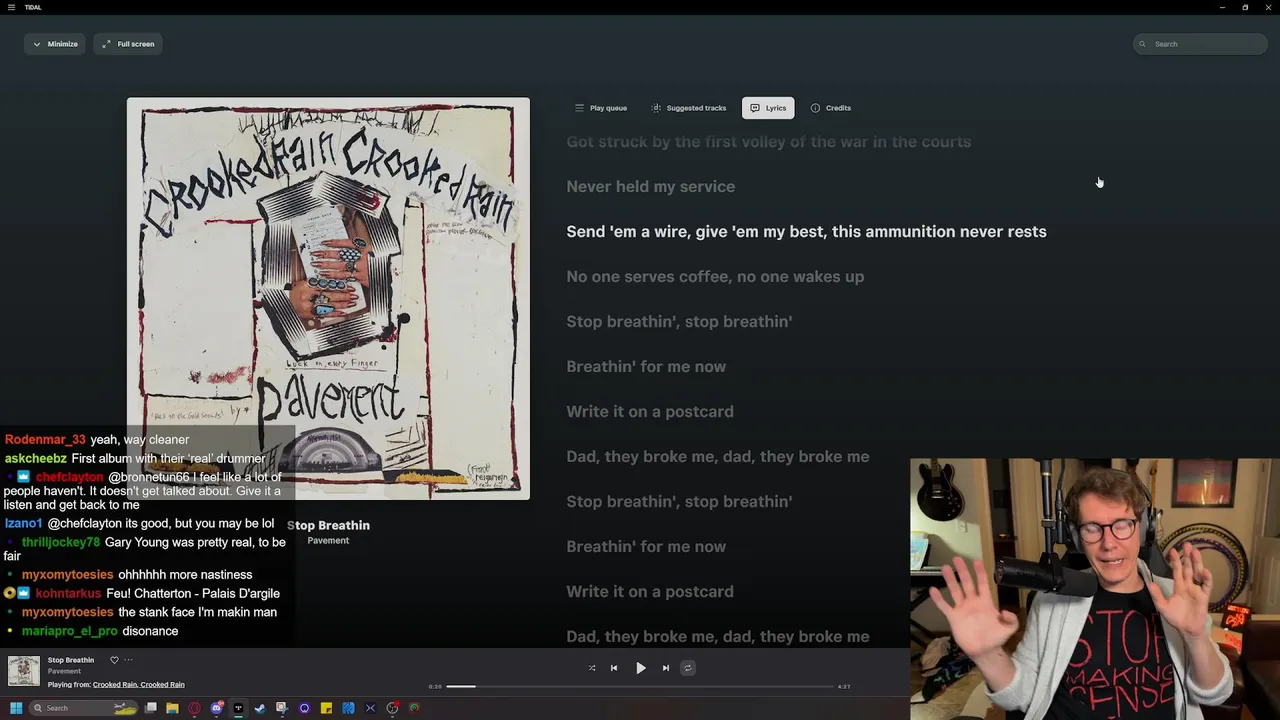This screenshot has height=720, width=1280.
Task: Open the 'Crooked Rain, Crooked Rain' playing-from link
Action: pos(138,685)
